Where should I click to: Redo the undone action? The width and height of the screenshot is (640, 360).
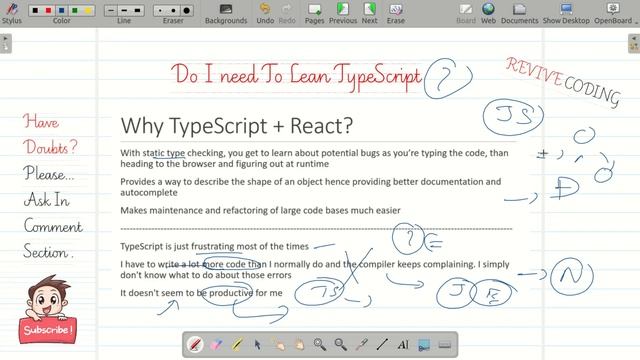click(287, 13)
